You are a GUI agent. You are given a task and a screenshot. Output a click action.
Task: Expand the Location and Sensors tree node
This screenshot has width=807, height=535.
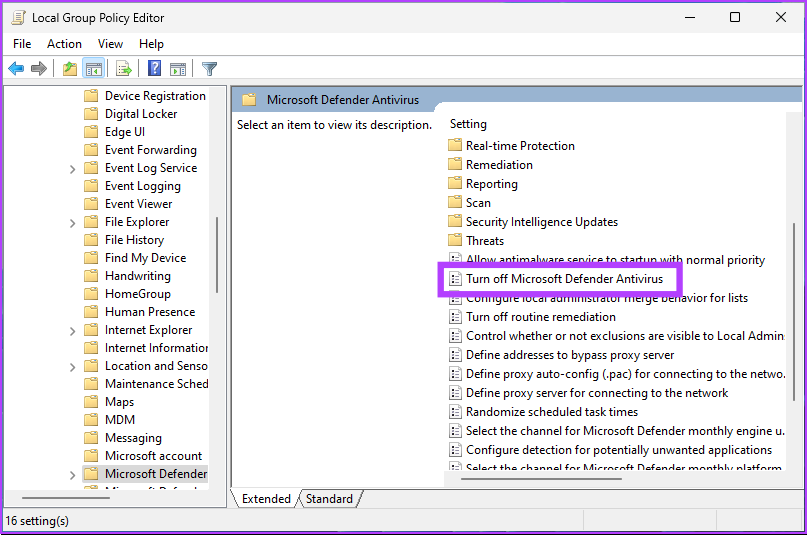[73, 367]
